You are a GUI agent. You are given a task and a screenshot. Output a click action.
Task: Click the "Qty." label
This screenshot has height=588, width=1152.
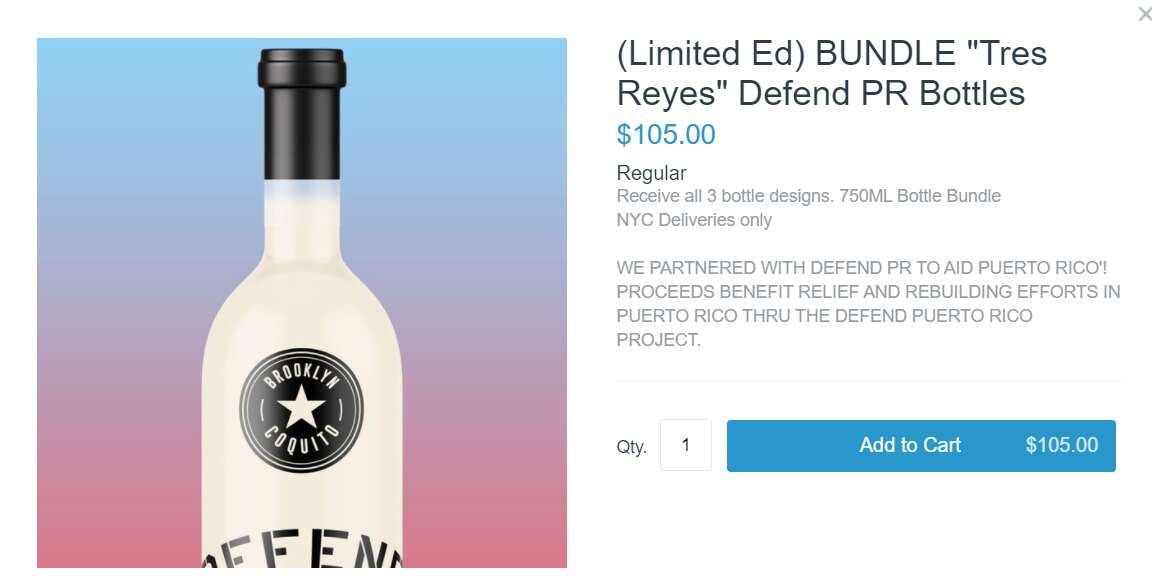point(631,447)
